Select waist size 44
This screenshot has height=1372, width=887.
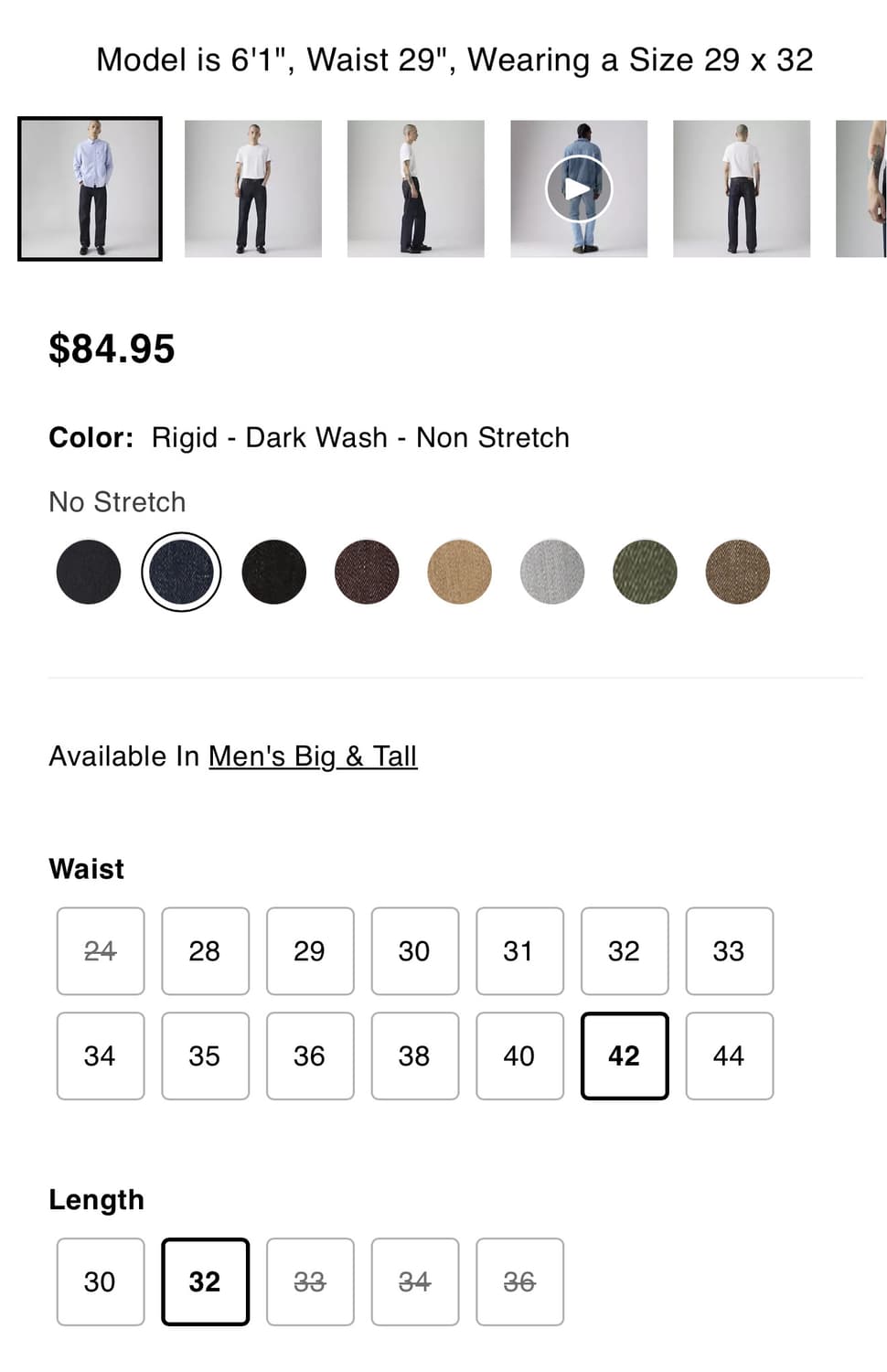click(x=729, y=1056)
